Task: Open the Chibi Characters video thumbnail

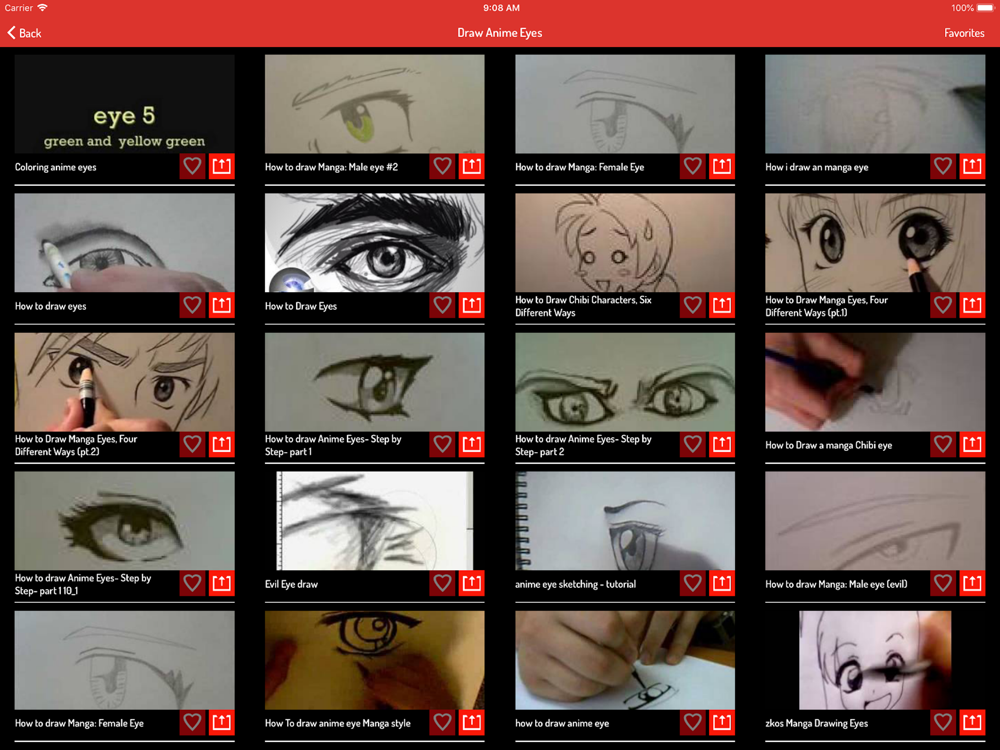Action: click(x=625, y=242)
